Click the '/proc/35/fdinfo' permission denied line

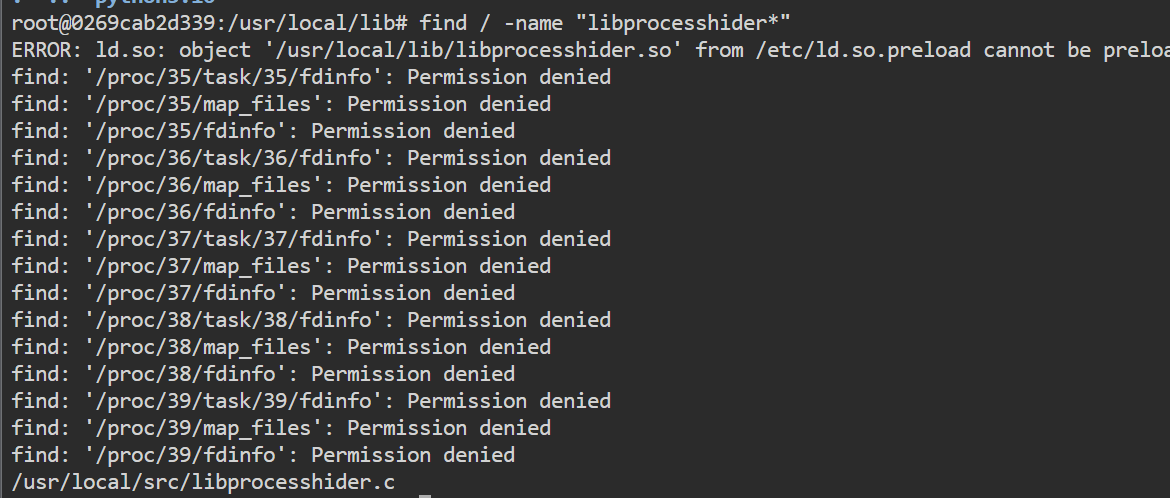263,131
